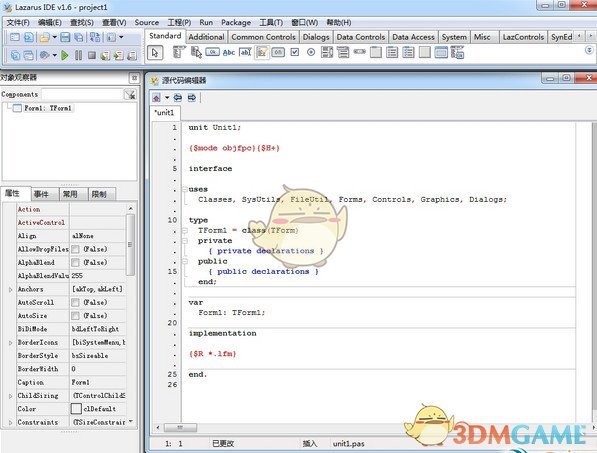This screenshot has height=453, width=597.
Task: Switch to the Dialogs palette tab
Action: coord(316,37)
